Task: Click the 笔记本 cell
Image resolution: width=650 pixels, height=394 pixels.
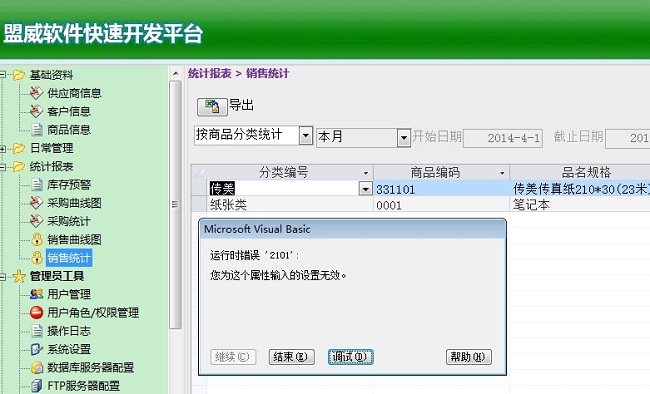Action: (580, 205)
